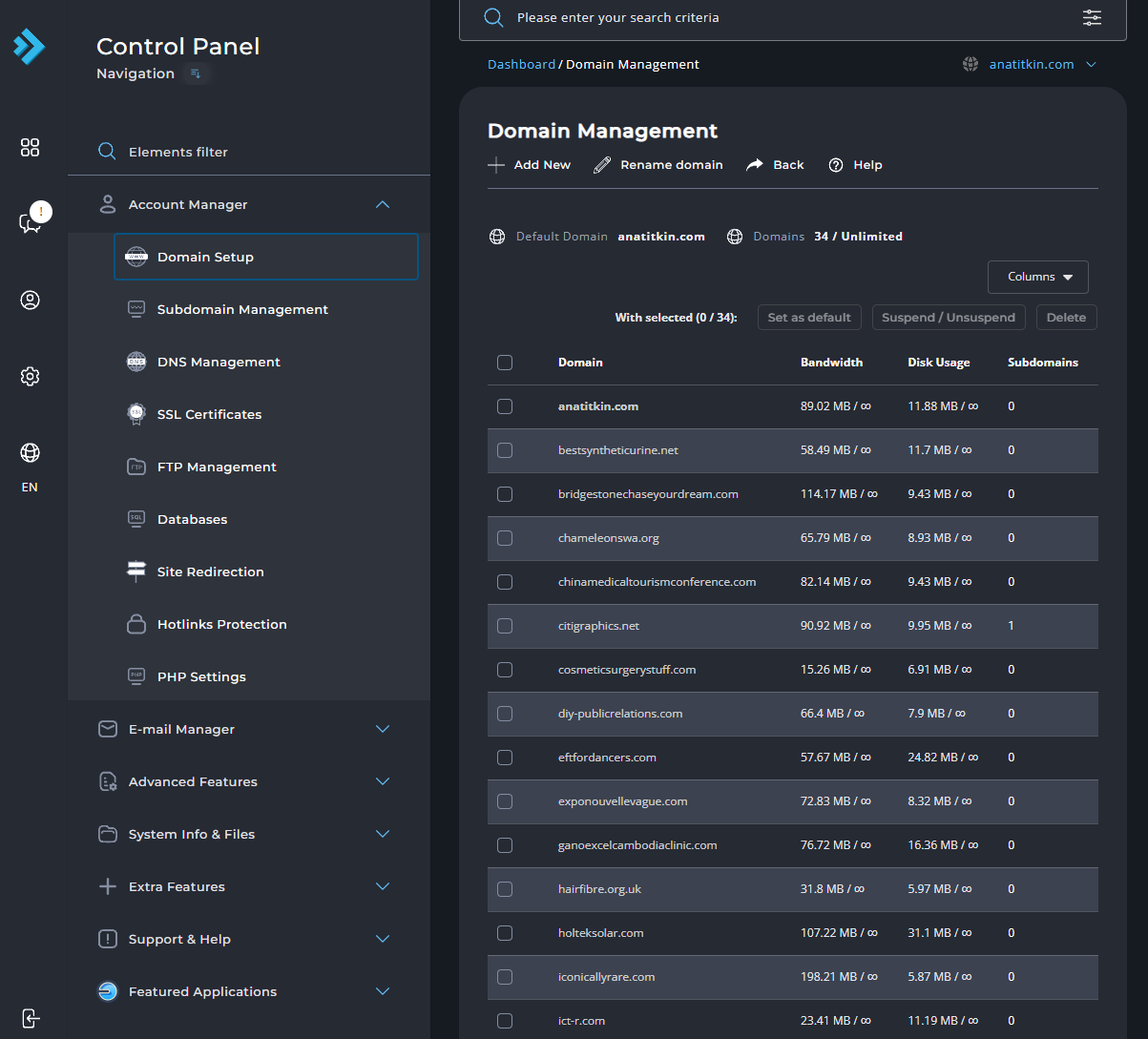Viewport: 1148px width, 1039px height.
Task: Open the user profile icon in left rail
Action: (31, 300)
